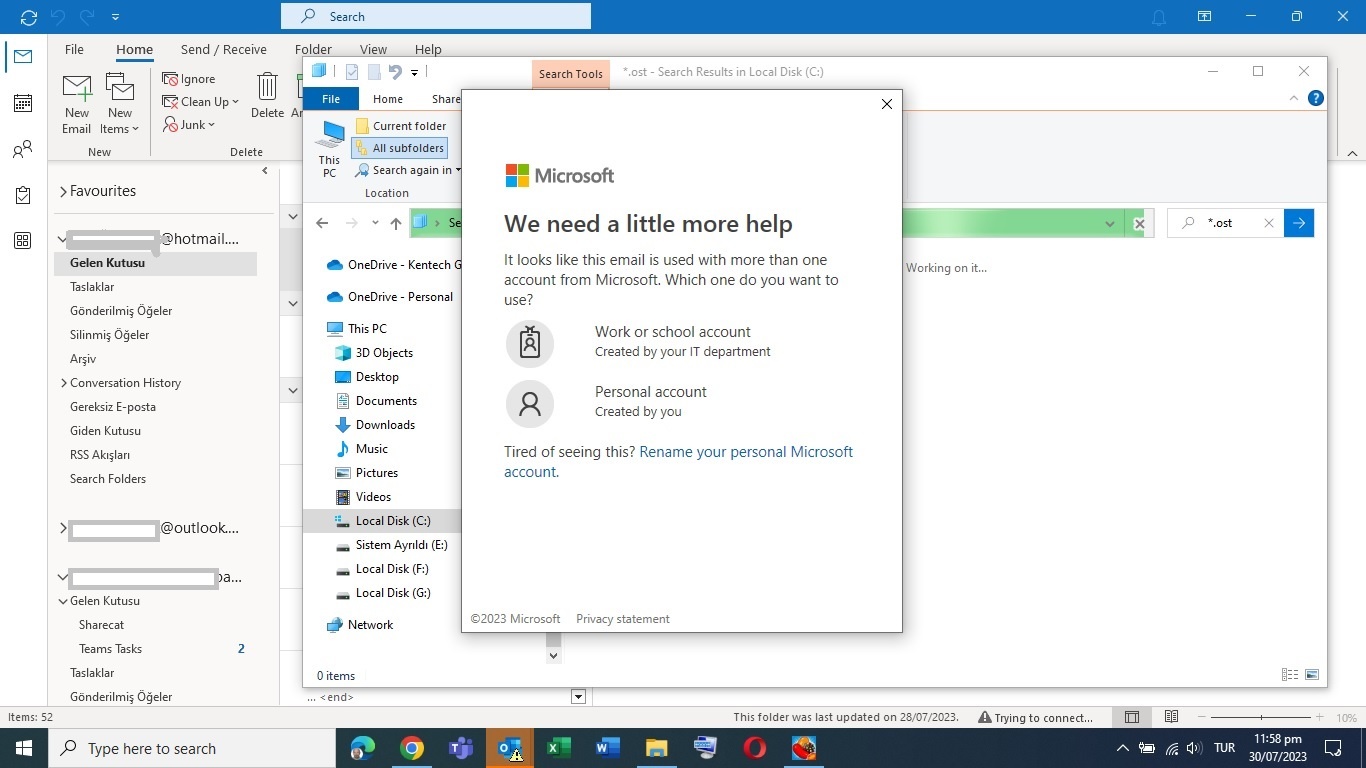This screenshot has height=768, width=1366.
Task: Open the Clean Up dropdown
Action: pyautogui.click(x=200, y=102)
